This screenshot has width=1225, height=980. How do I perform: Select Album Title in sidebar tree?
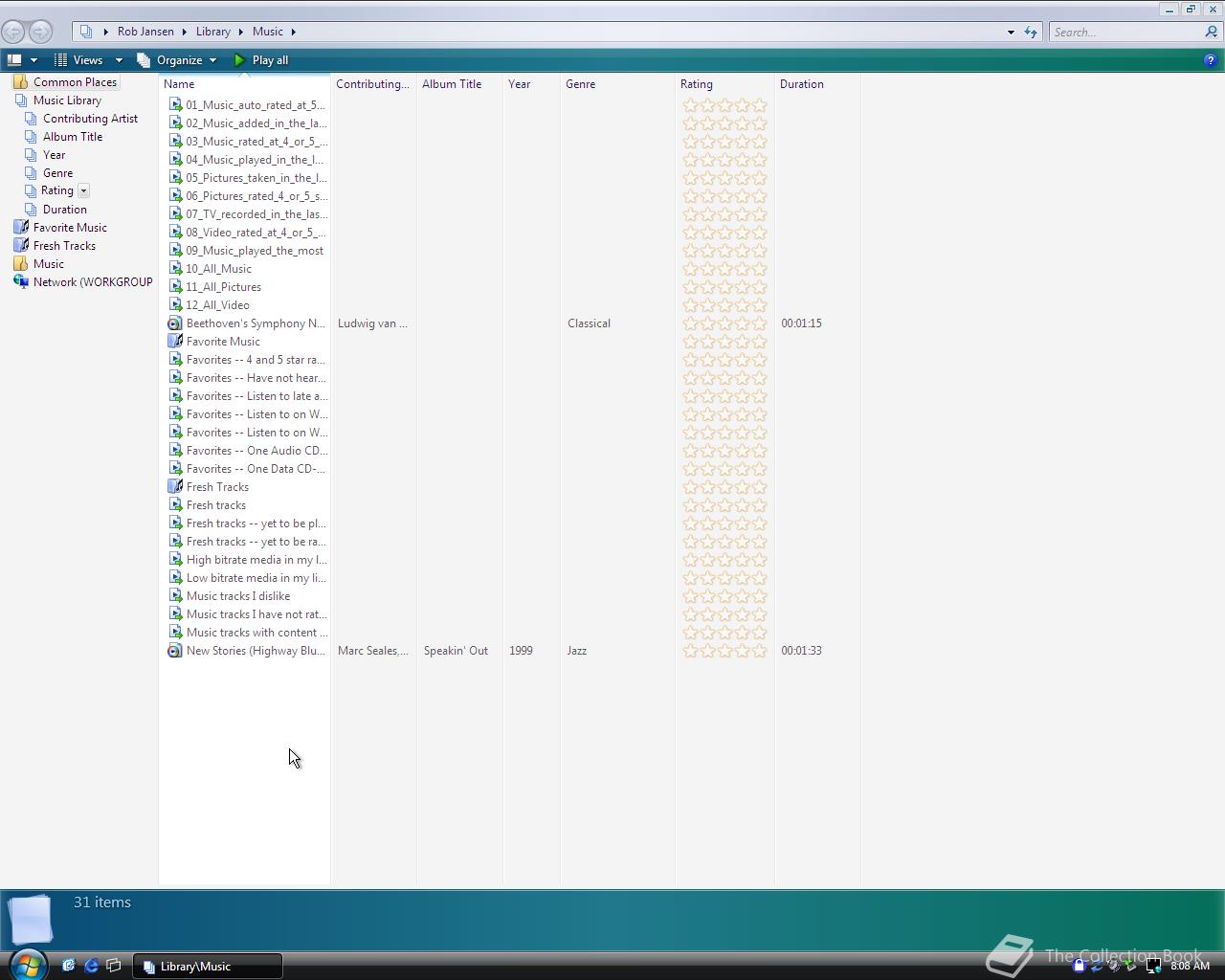[x=73, y=137]
